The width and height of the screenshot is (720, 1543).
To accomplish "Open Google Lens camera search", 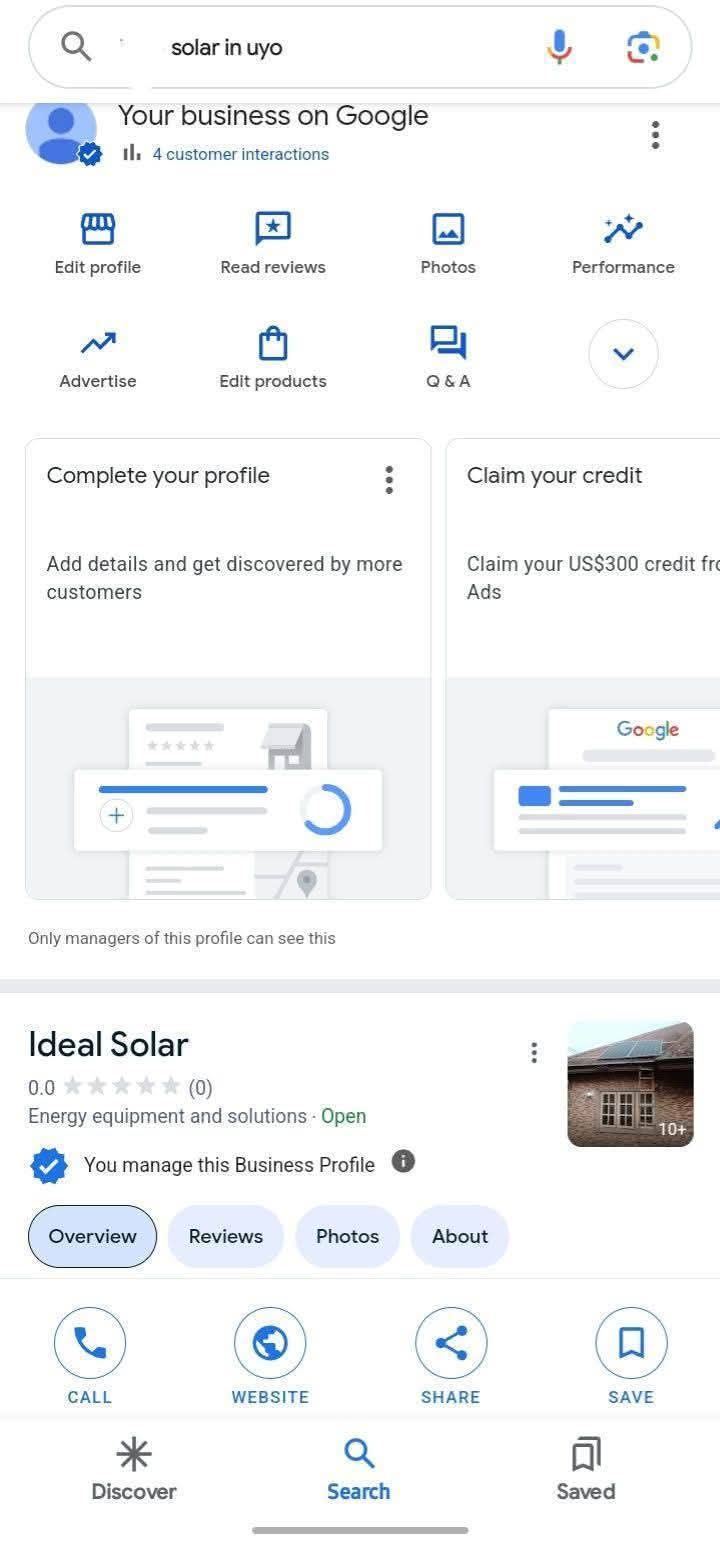I will 643,47.
